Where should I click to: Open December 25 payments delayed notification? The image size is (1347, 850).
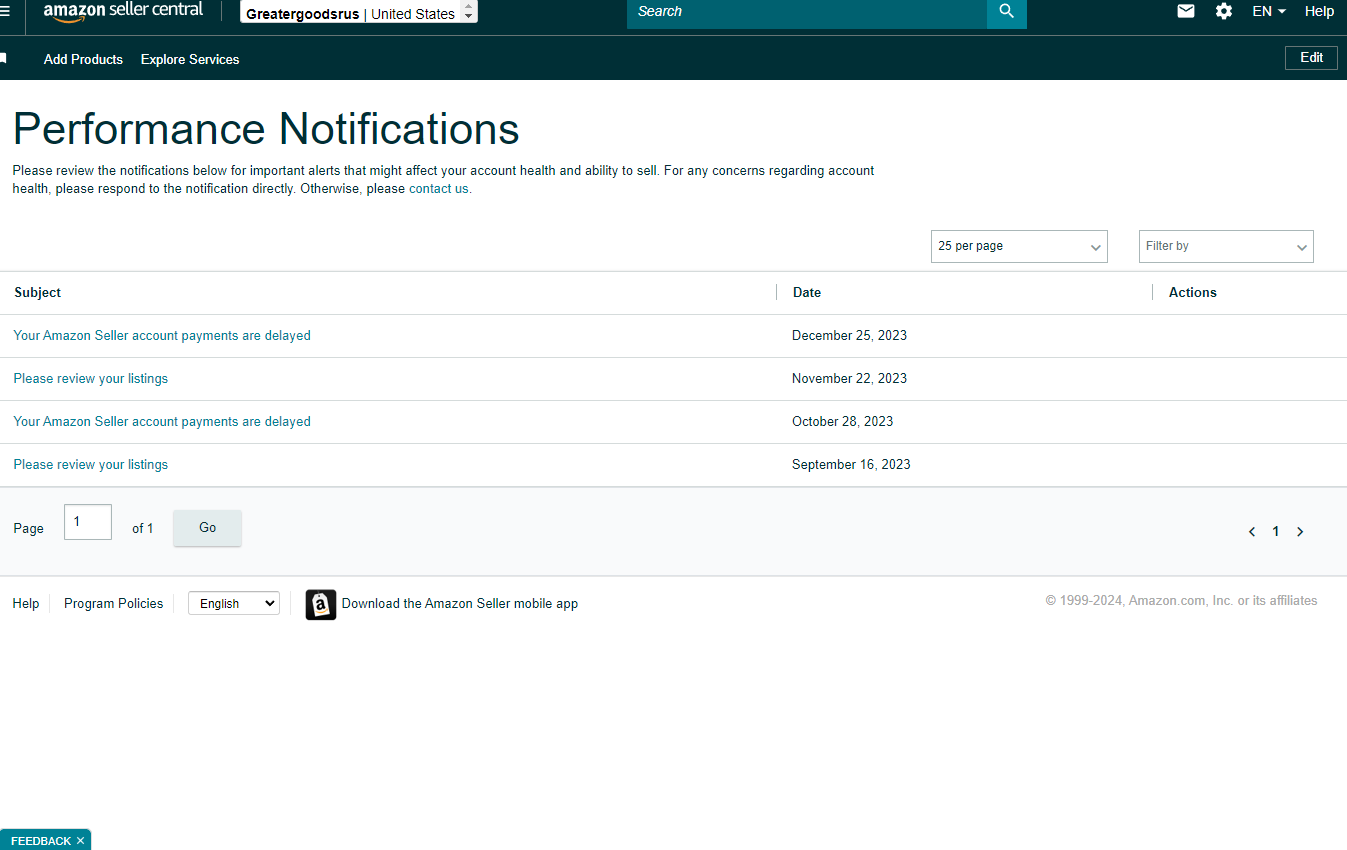pyautogui.click(x=162, y=336)
